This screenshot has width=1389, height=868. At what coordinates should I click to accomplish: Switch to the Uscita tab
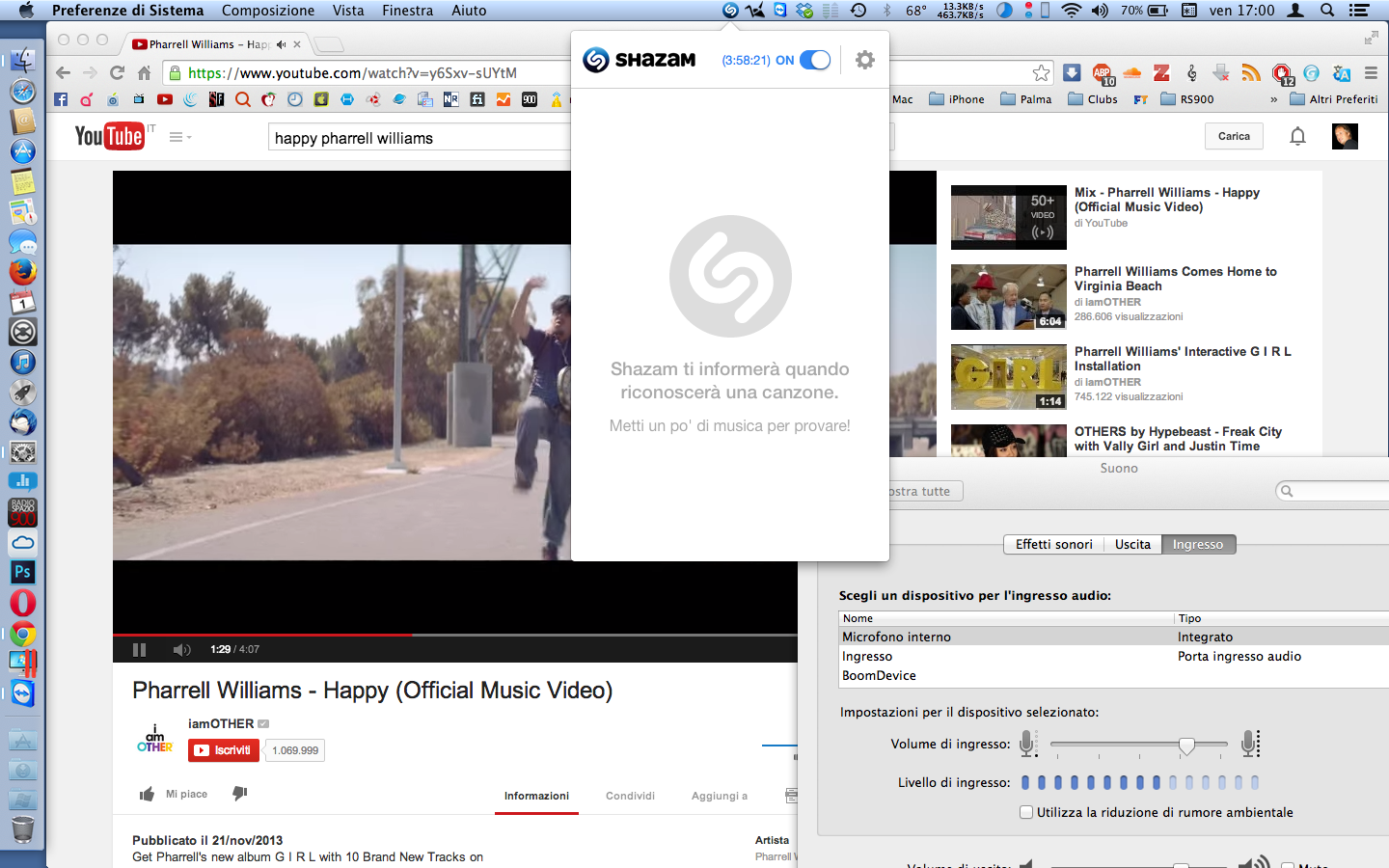1132,544
